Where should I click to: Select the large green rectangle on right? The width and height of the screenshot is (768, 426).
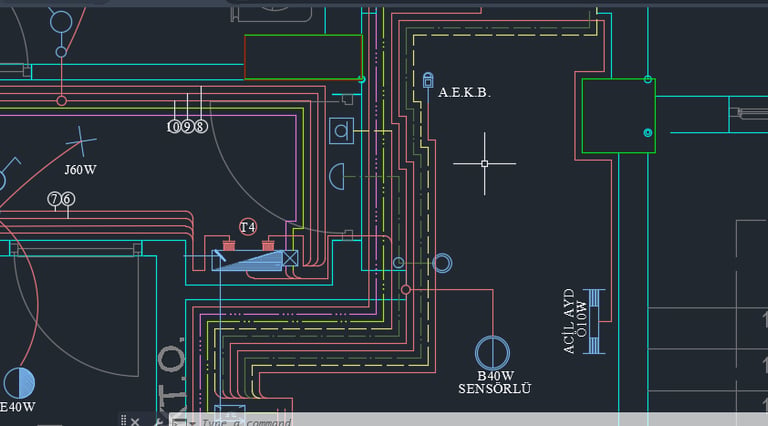(619, 116)
